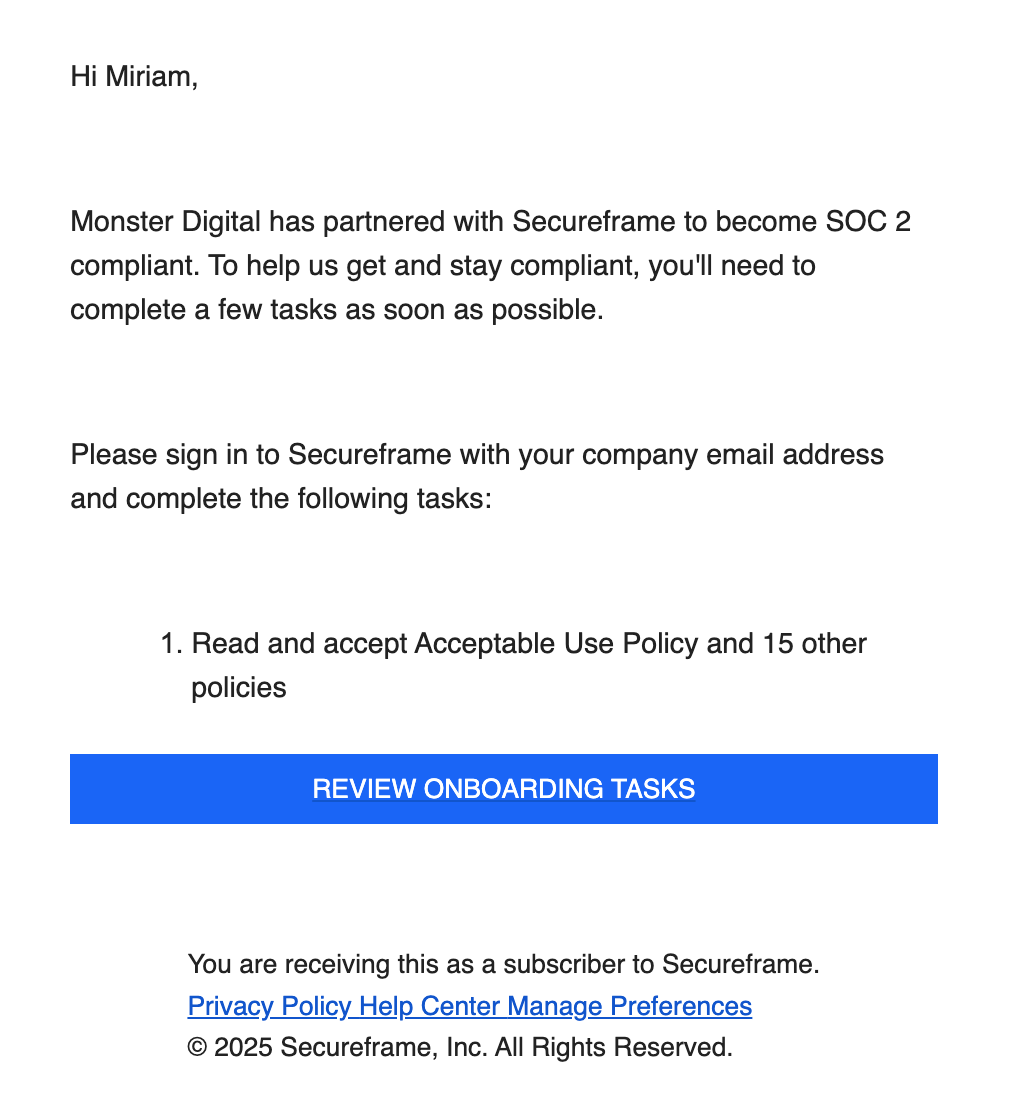
Task: Click "and complete the following tasks:" line
Action: coord(281,498)
